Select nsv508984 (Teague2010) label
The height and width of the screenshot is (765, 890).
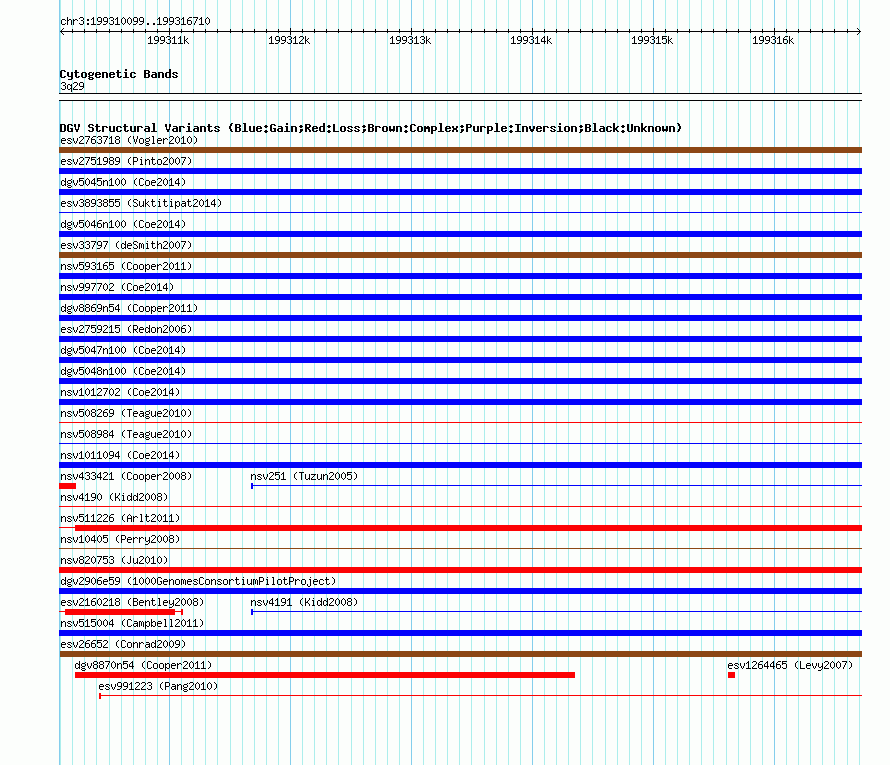(126, 434)
